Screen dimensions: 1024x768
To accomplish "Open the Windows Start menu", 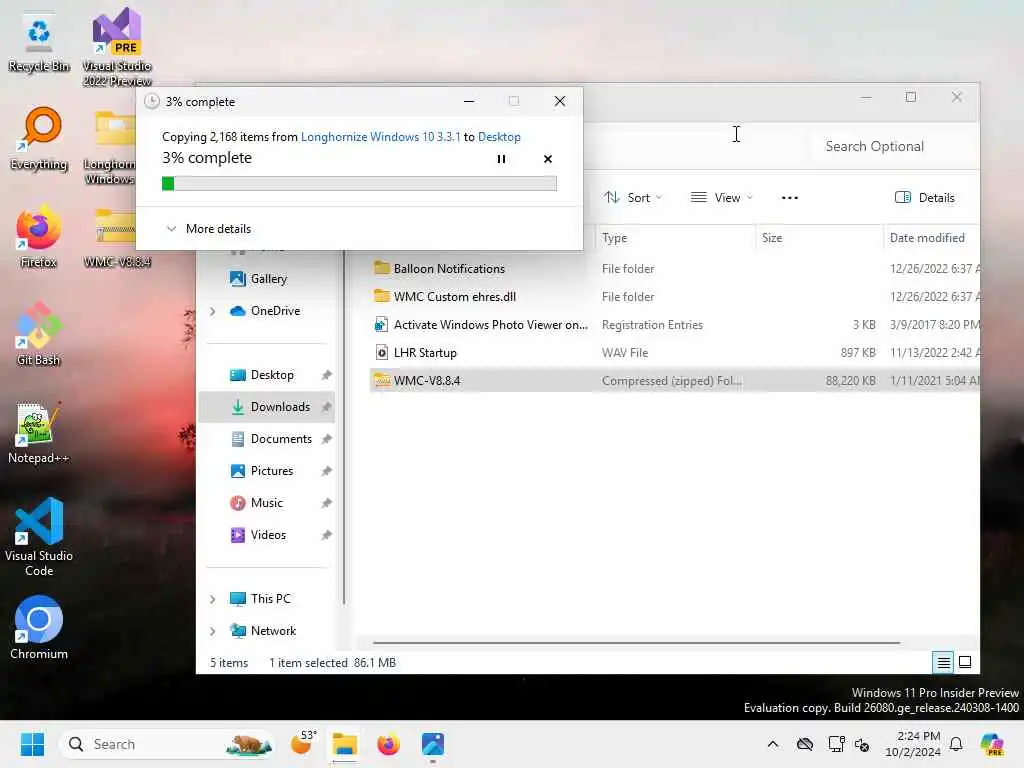I will tap(32, 744).
